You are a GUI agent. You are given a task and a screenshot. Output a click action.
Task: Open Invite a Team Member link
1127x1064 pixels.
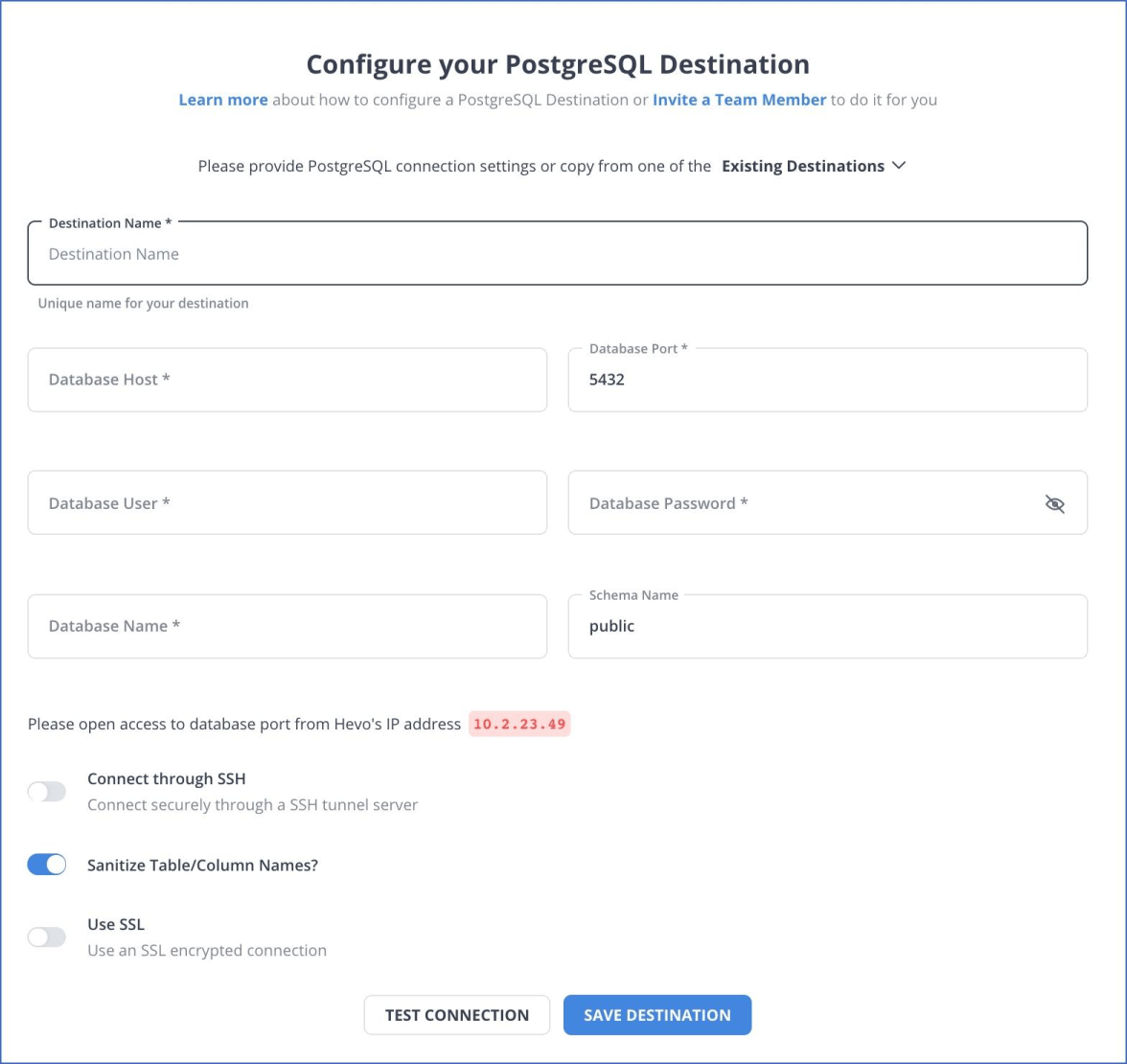(x=739, y=100)
